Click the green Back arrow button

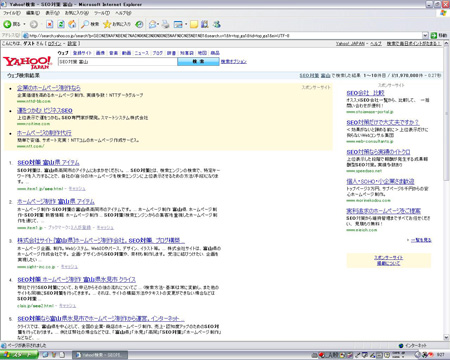[x=7, y=24]
